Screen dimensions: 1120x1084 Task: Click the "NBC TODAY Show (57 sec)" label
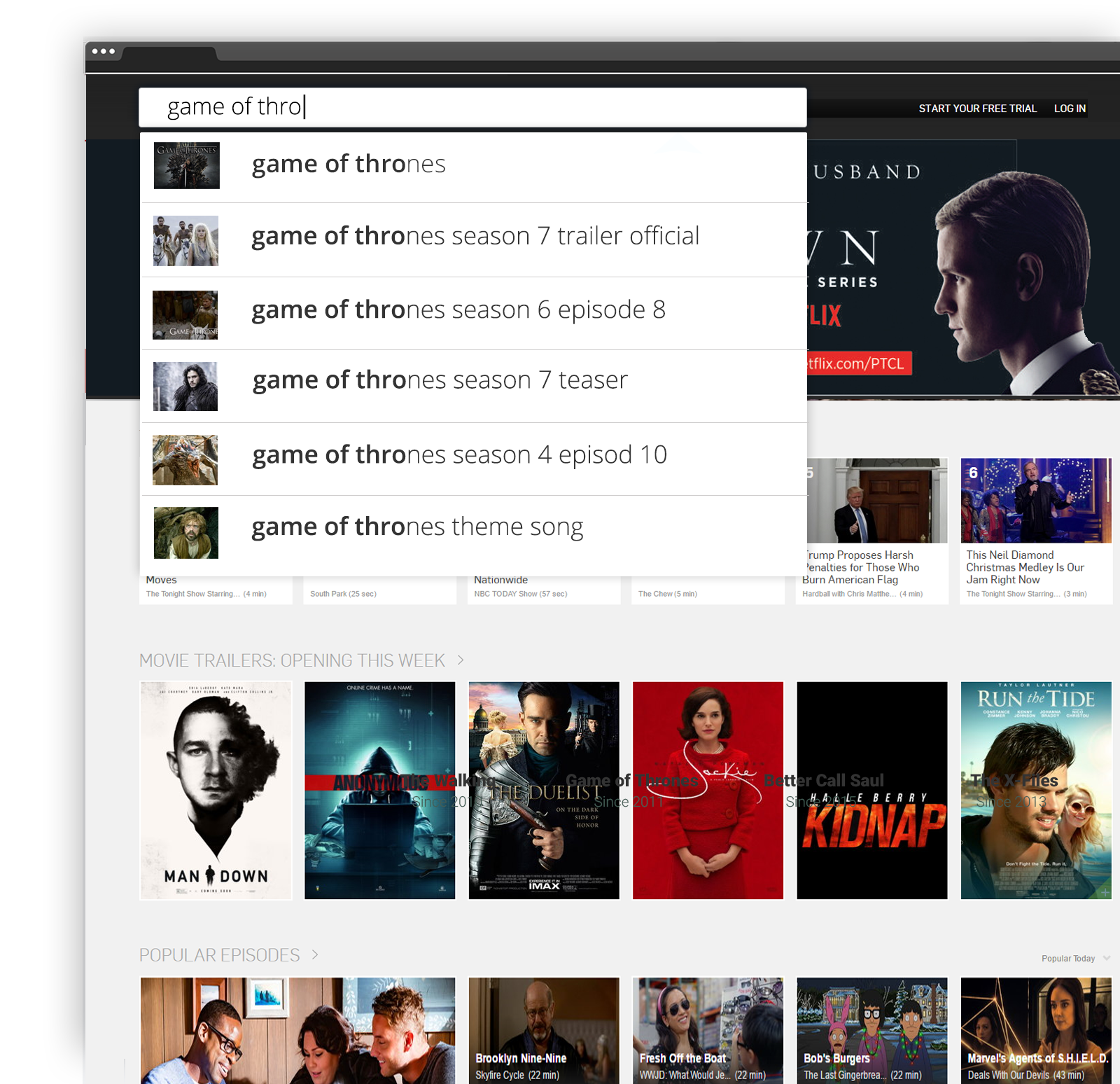521,594
